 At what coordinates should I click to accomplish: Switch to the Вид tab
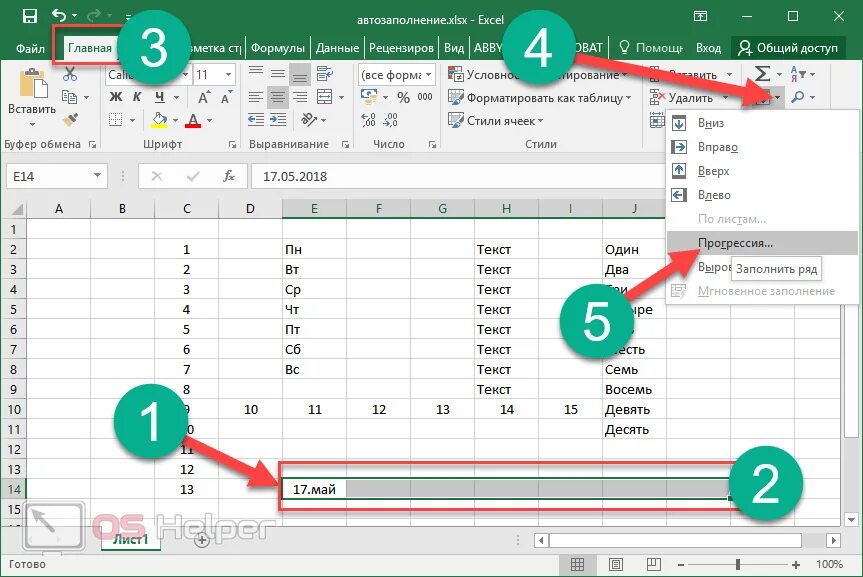pyautogui.click(x=454, y=48)
